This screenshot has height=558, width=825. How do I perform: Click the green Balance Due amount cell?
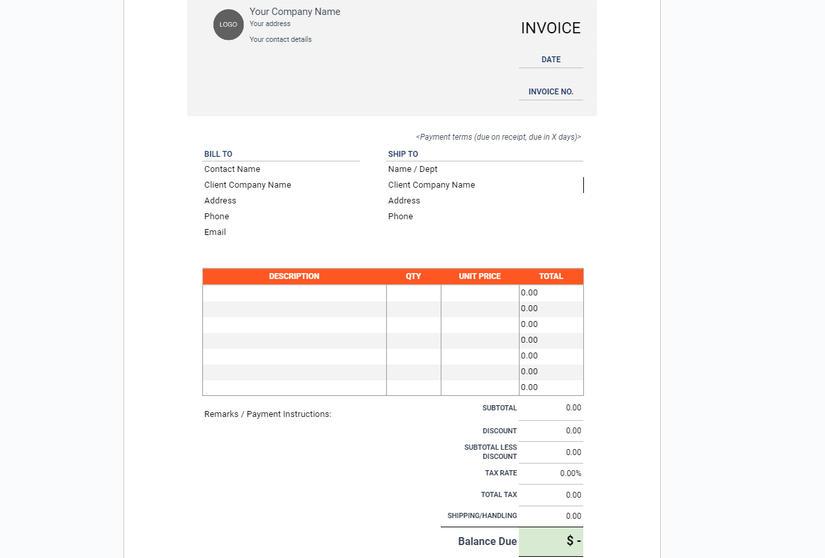(x=551, y=541)
